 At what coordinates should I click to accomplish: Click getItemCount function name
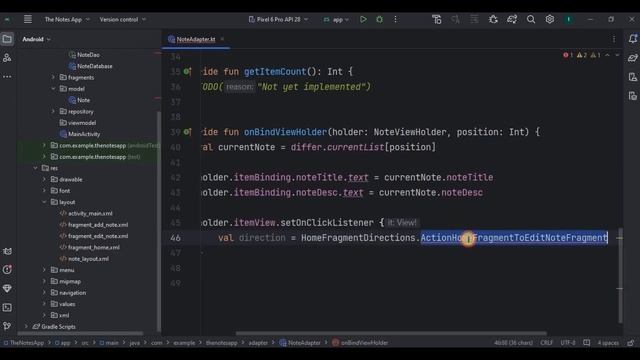click(x=275, y=71)
